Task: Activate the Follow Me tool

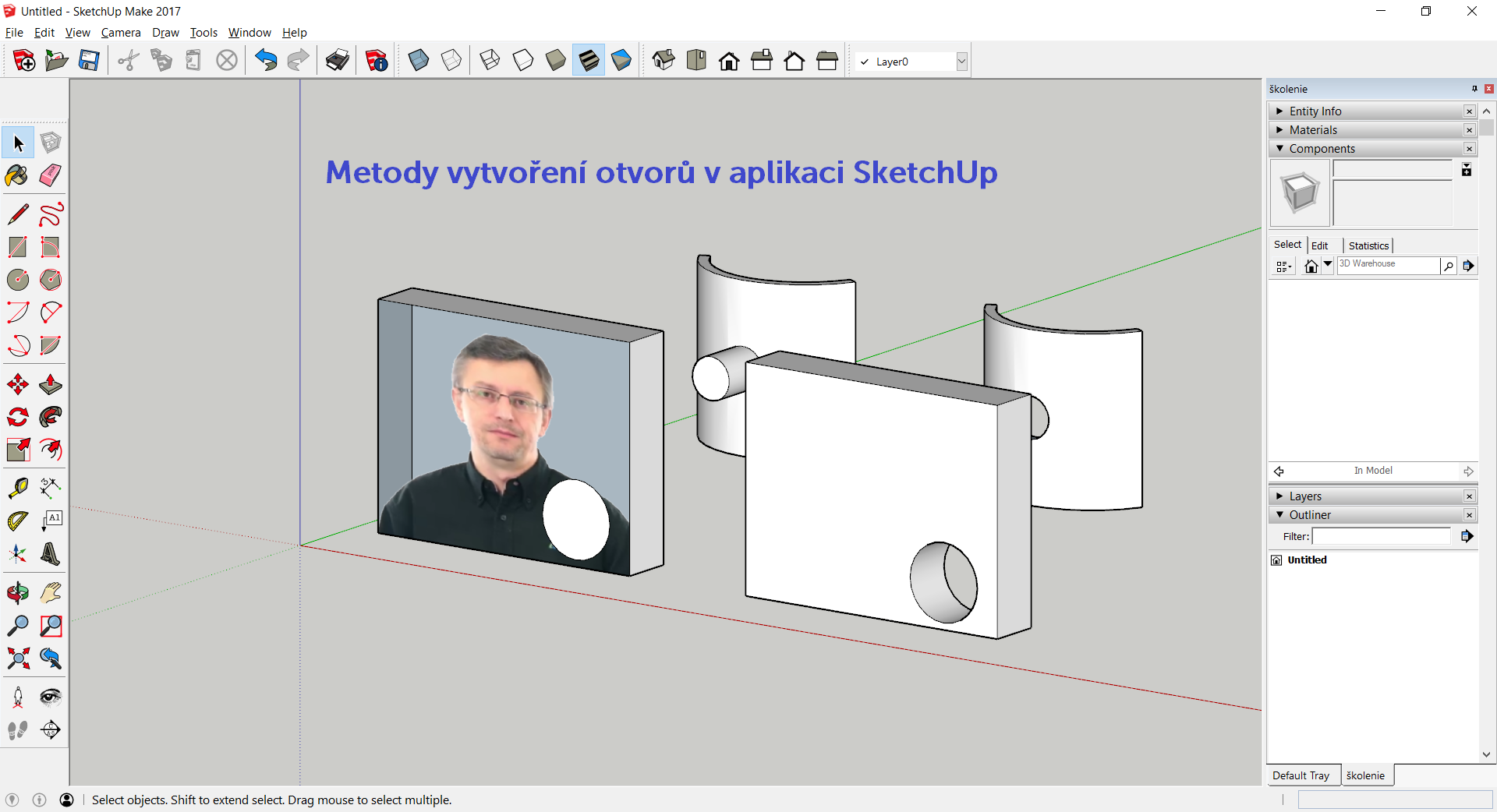Action: pos(51,417)
